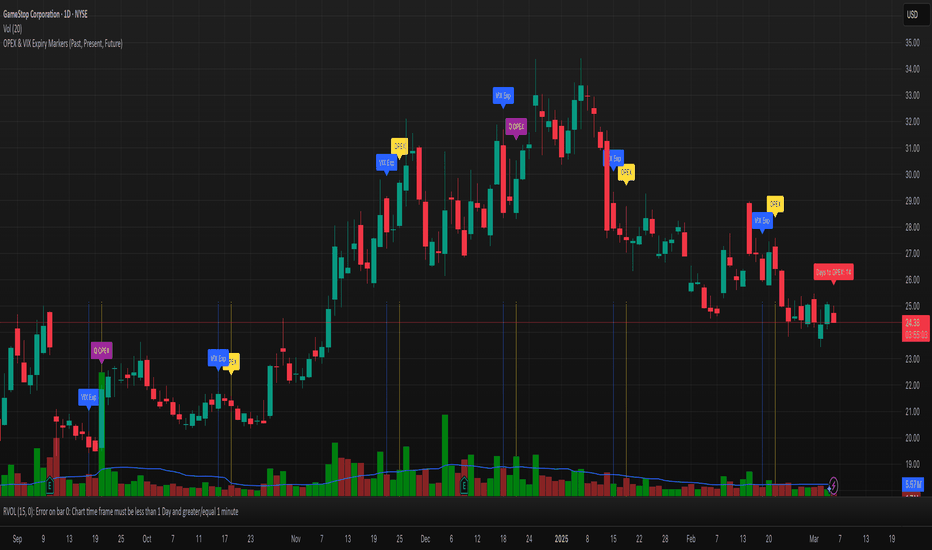Viewport: 932px width, 550px height.
Task: Click the 25.00 price axis label
Action: [912, 306]
